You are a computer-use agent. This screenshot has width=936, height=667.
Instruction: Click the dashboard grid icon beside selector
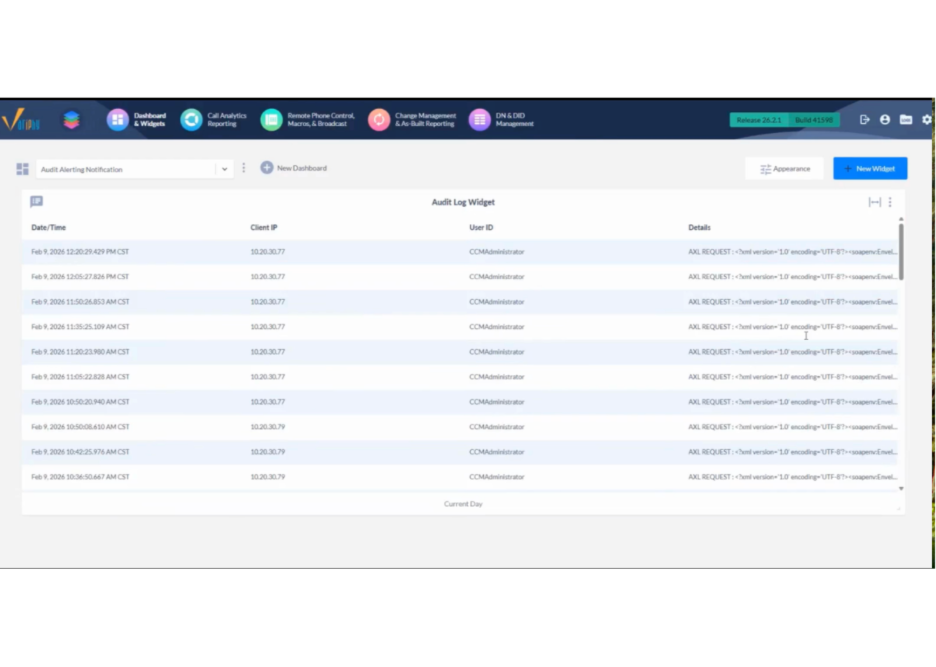click(22, 169)
